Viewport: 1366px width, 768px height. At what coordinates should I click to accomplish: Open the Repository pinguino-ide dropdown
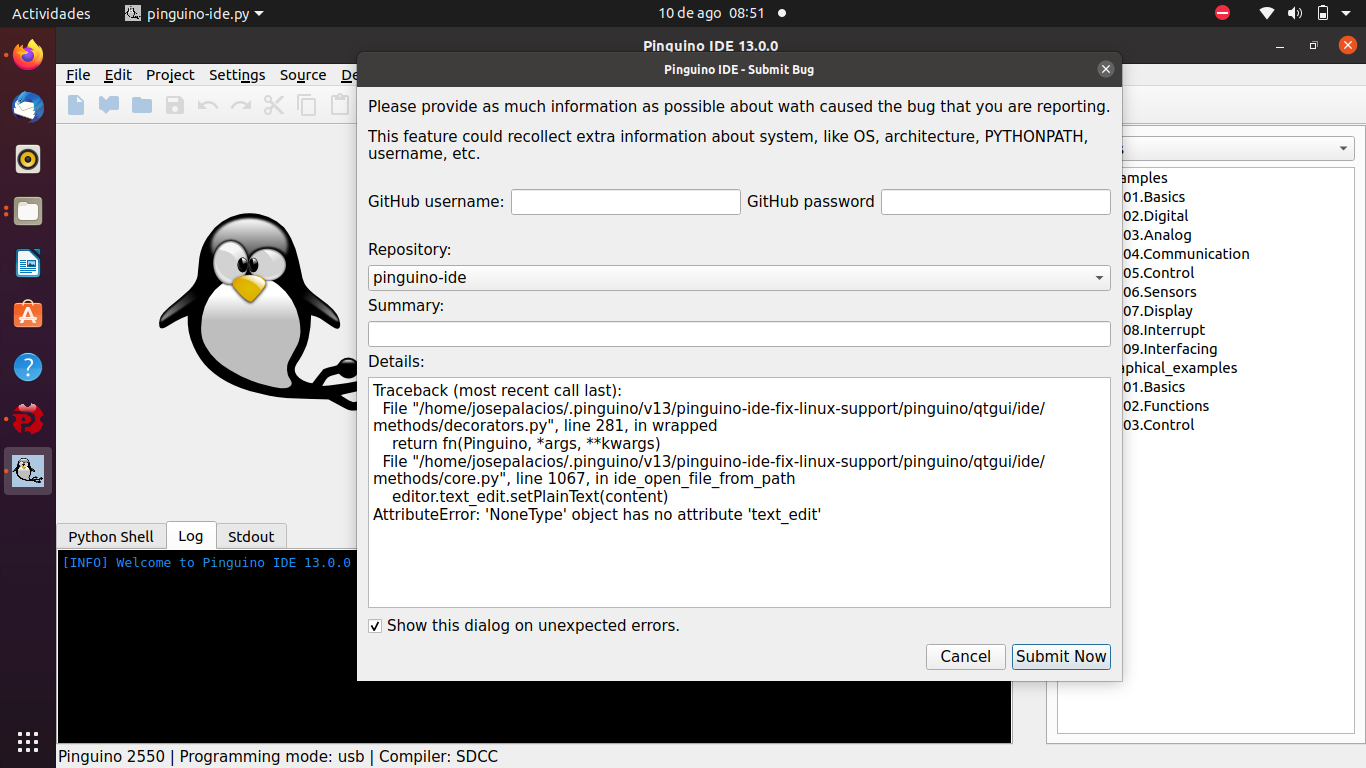739,278
